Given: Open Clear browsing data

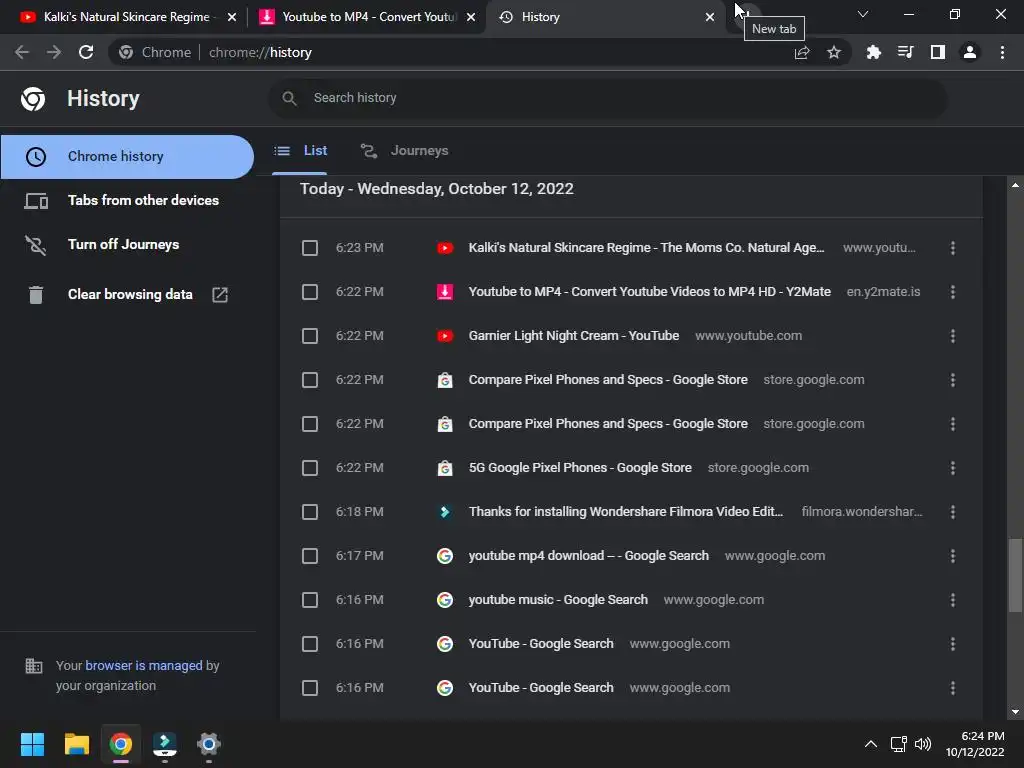Looking at the screenshot, I should (130, 295).
